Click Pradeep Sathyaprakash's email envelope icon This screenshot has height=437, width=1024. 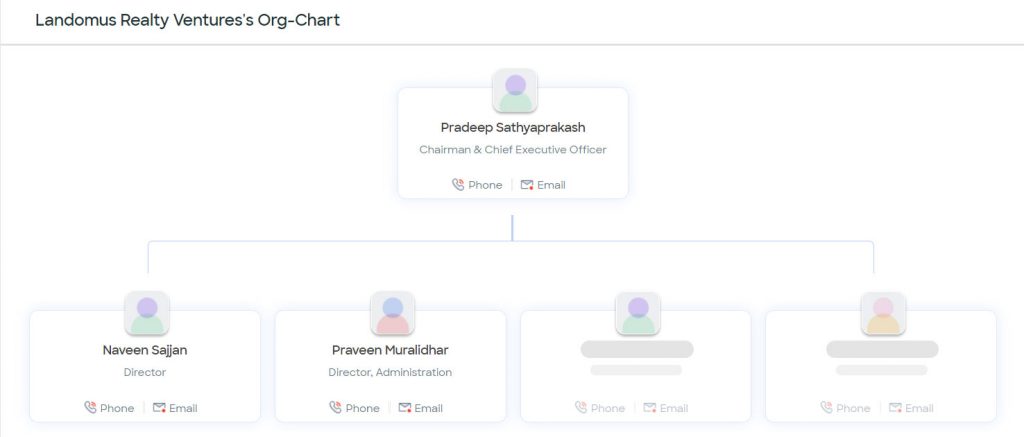[x=527, y=185]
